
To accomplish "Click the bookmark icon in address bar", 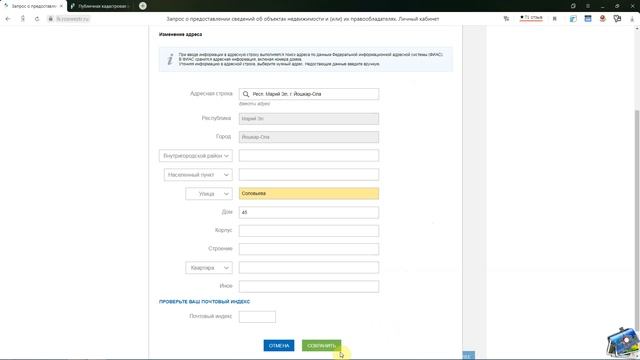I will (554, 19).
